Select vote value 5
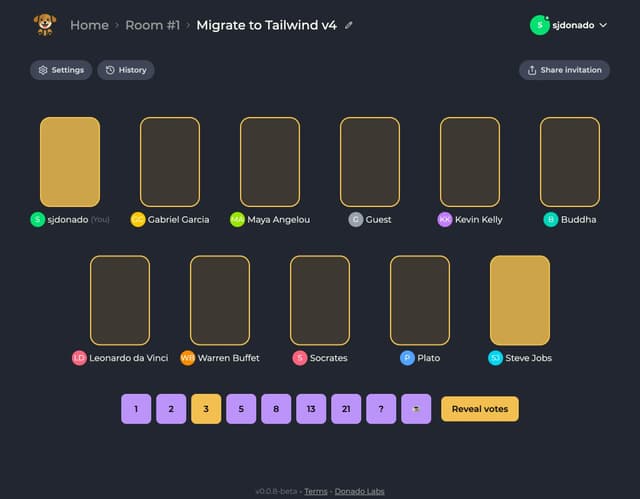Image resolution: width=640 pixels, height=499 pixels. coord(241,408)
